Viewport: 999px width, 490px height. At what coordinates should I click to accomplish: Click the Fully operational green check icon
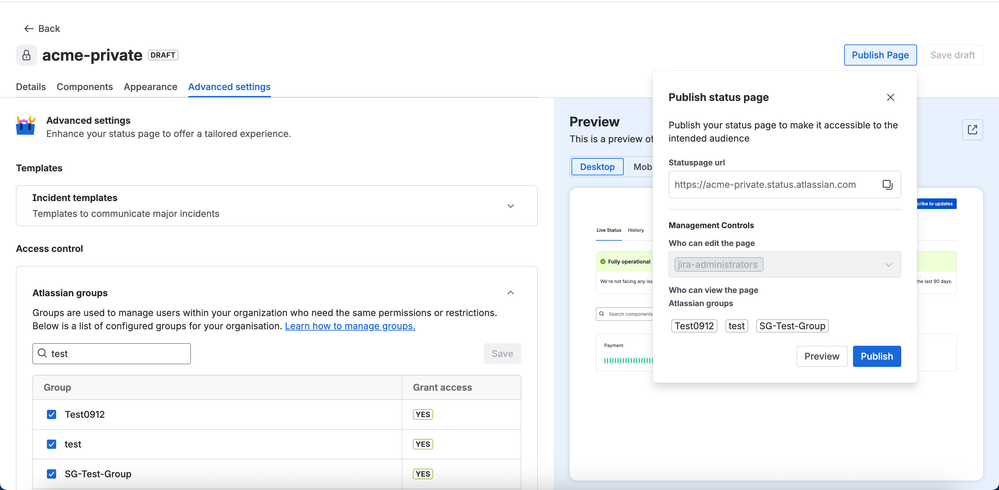pyautogui.click(x=603, y=262)
